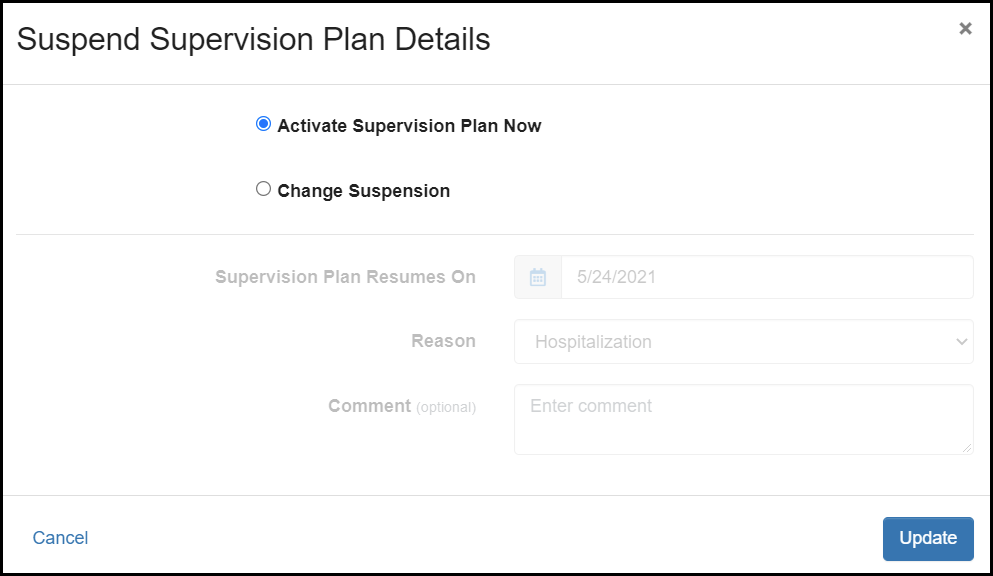993x576 pixels.
Task: Click the Enter comment placeholder text
Action: pos(591,406)
